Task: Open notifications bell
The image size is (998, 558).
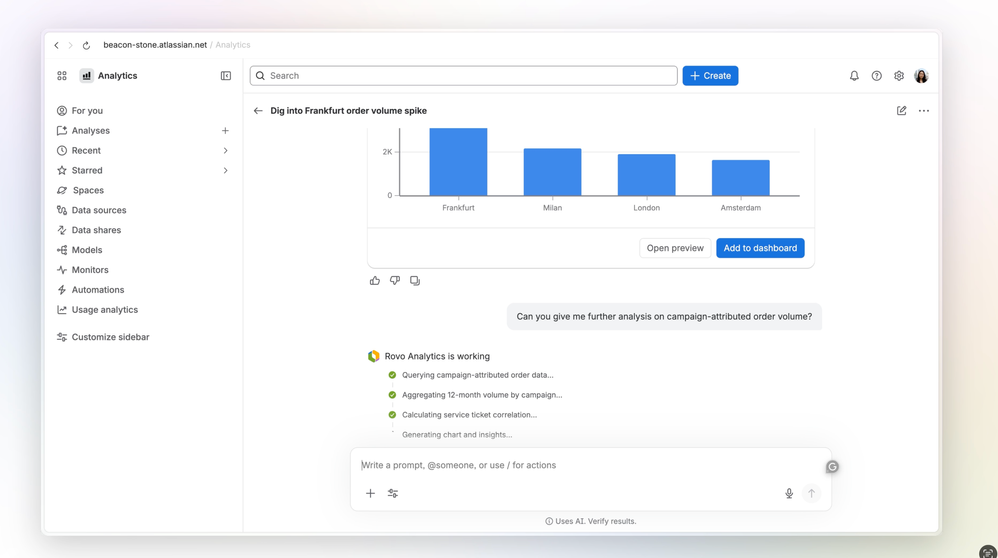Action: tap(854, 76)
